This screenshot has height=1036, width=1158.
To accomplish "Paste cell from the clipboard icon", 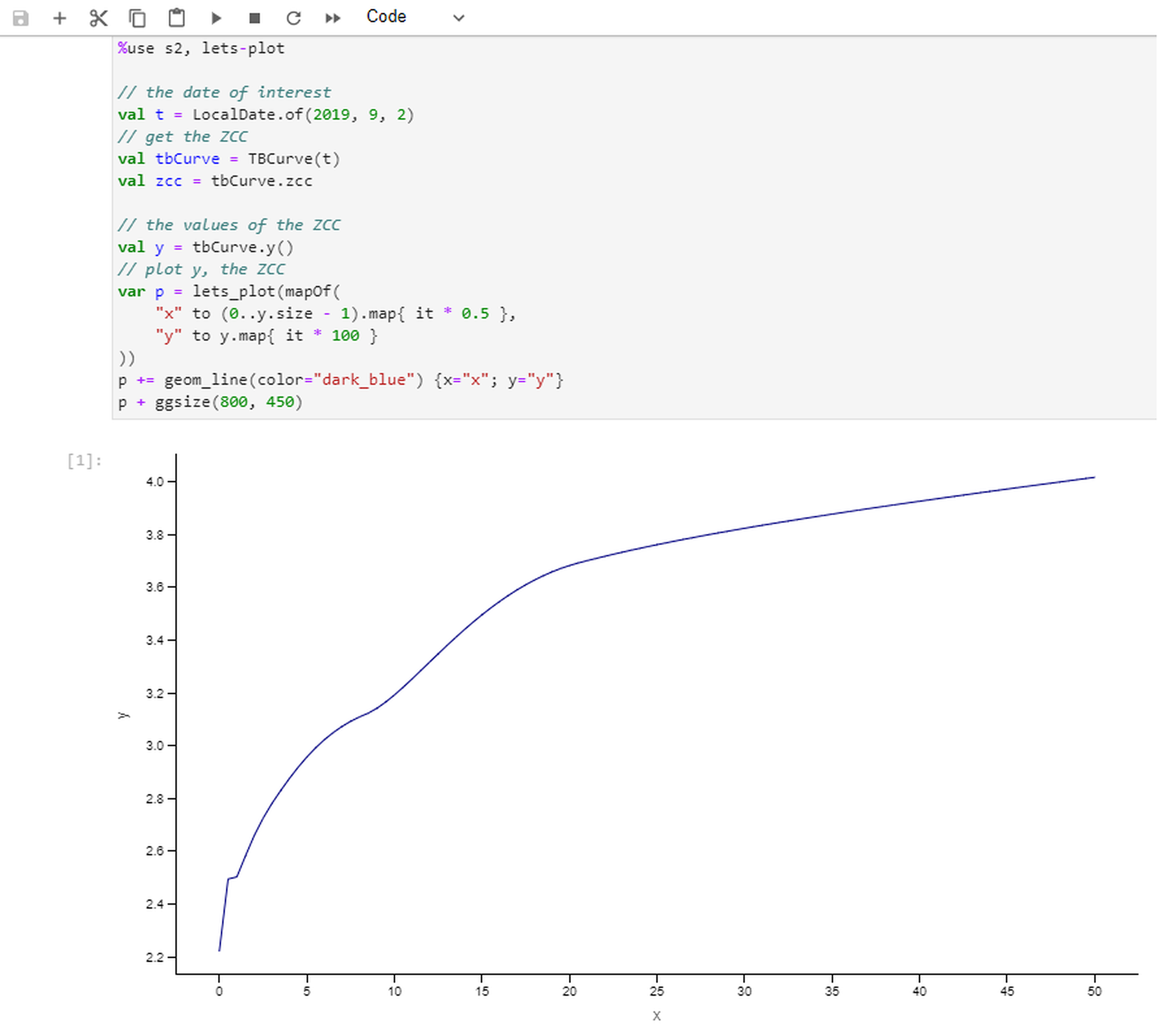I will pos(176,18).
